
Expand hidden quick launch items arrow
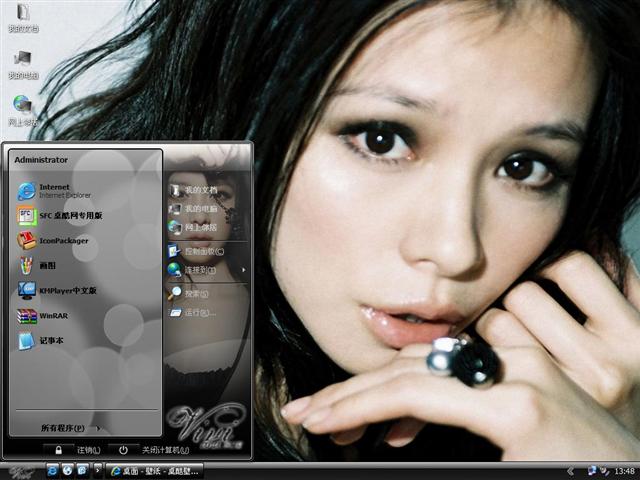pyautogui.click(x=97, y=470)
